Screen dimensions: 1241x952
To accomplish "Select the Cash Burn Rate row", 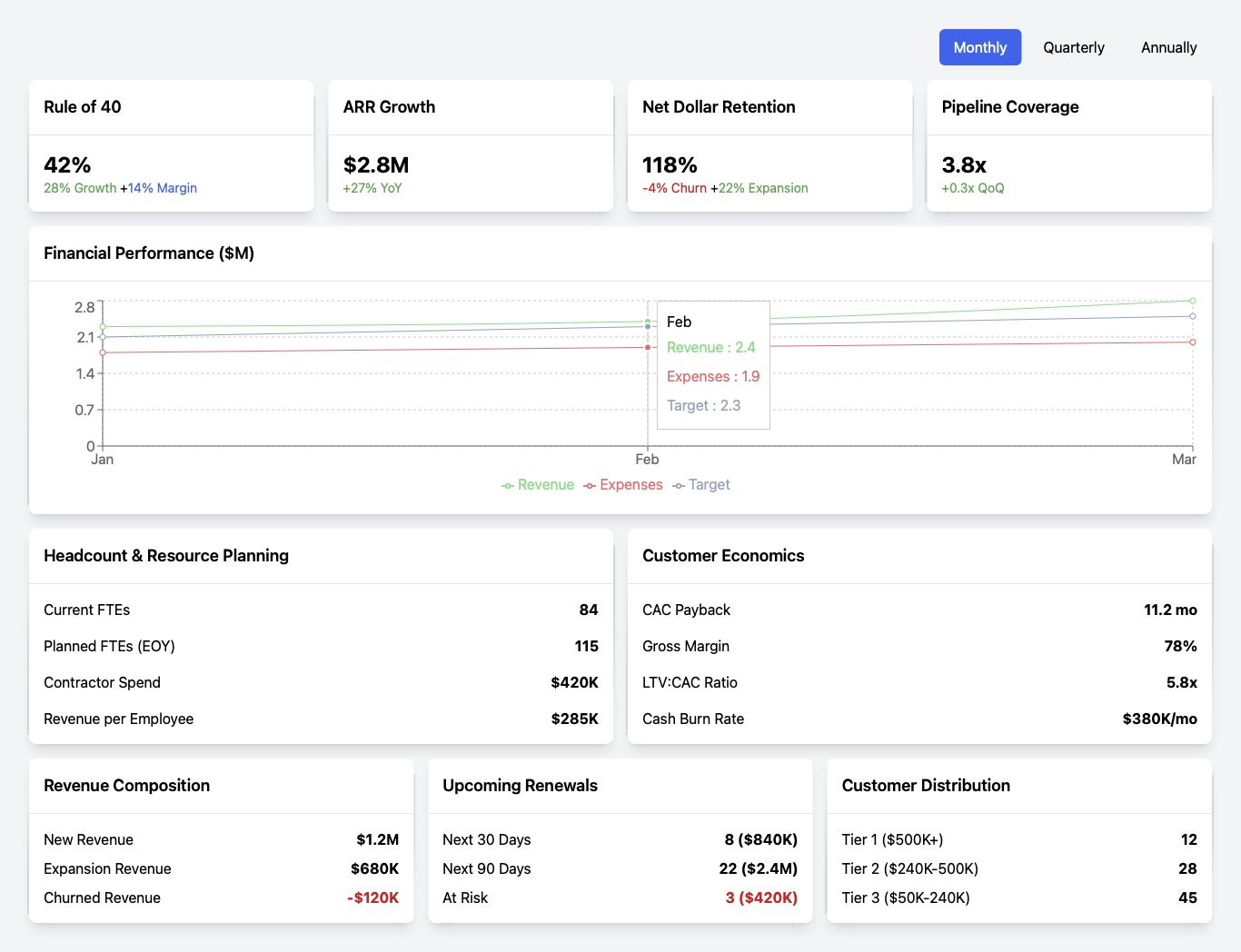I will click(918, 719).
